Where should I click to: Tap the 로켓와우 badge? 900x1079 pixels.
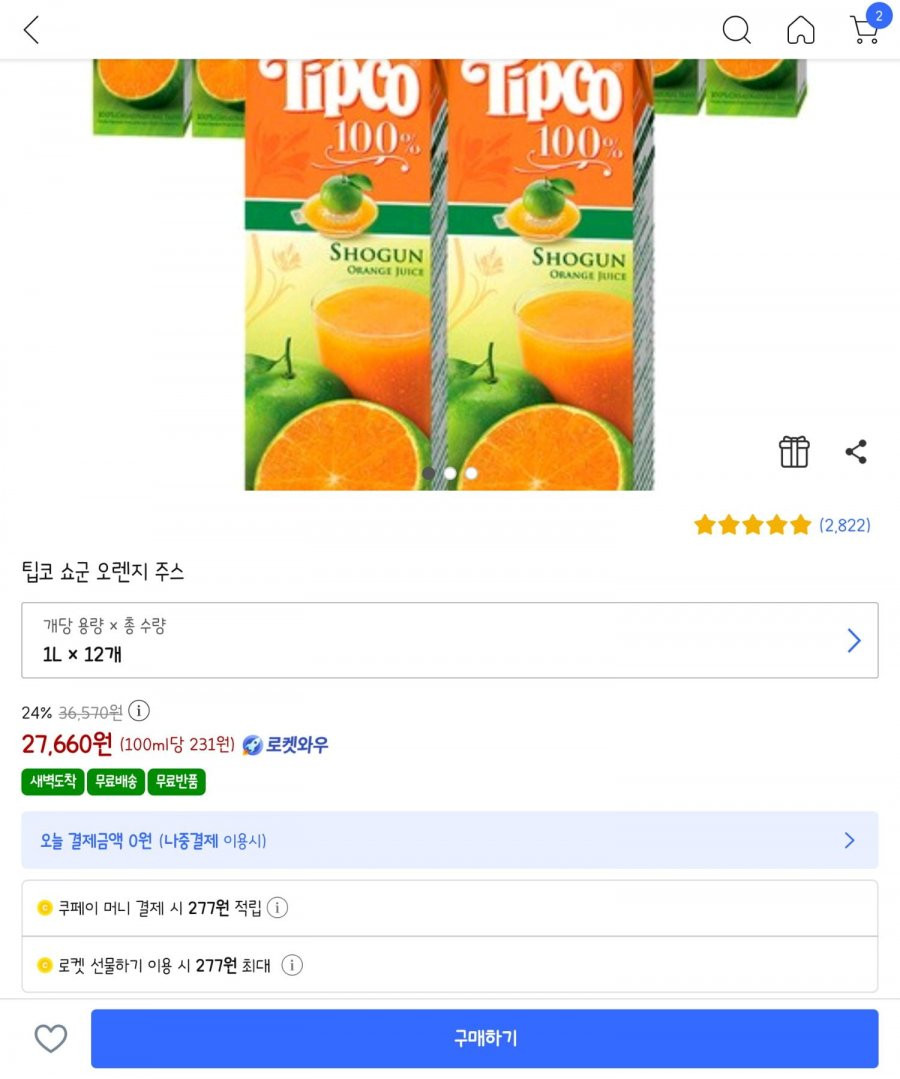(x=286, y=745)
